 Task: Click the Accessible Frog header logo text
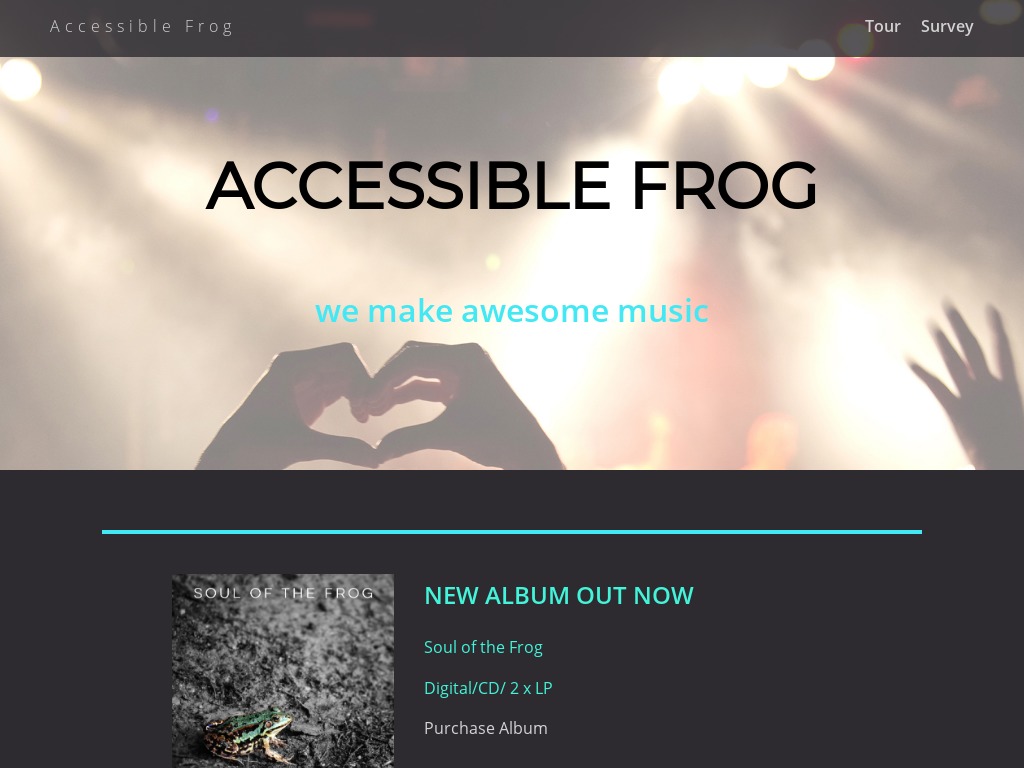tap(142, 26)
